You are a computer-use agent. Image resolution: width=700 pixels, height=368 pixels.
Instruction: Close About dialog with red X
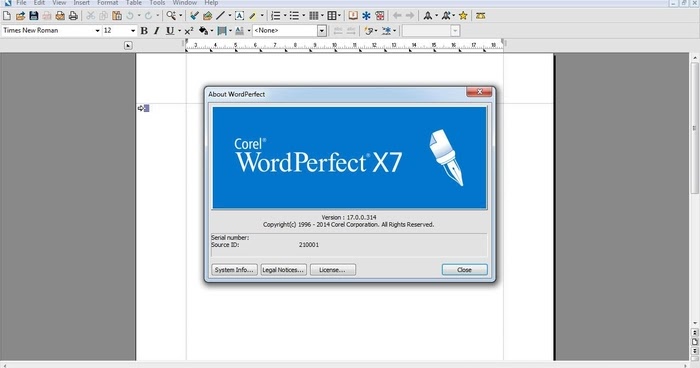point(479,92)
